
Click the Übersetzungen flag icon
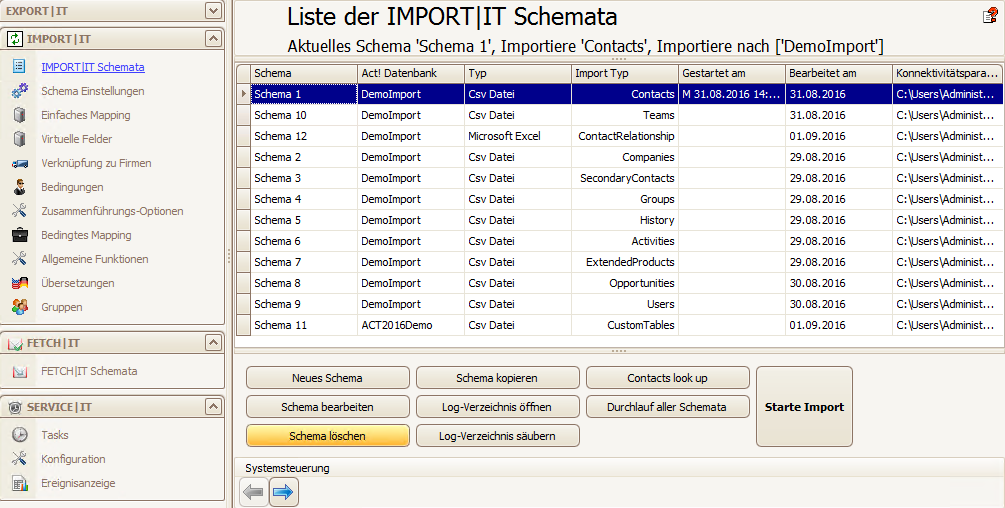(x=19, y=283)
